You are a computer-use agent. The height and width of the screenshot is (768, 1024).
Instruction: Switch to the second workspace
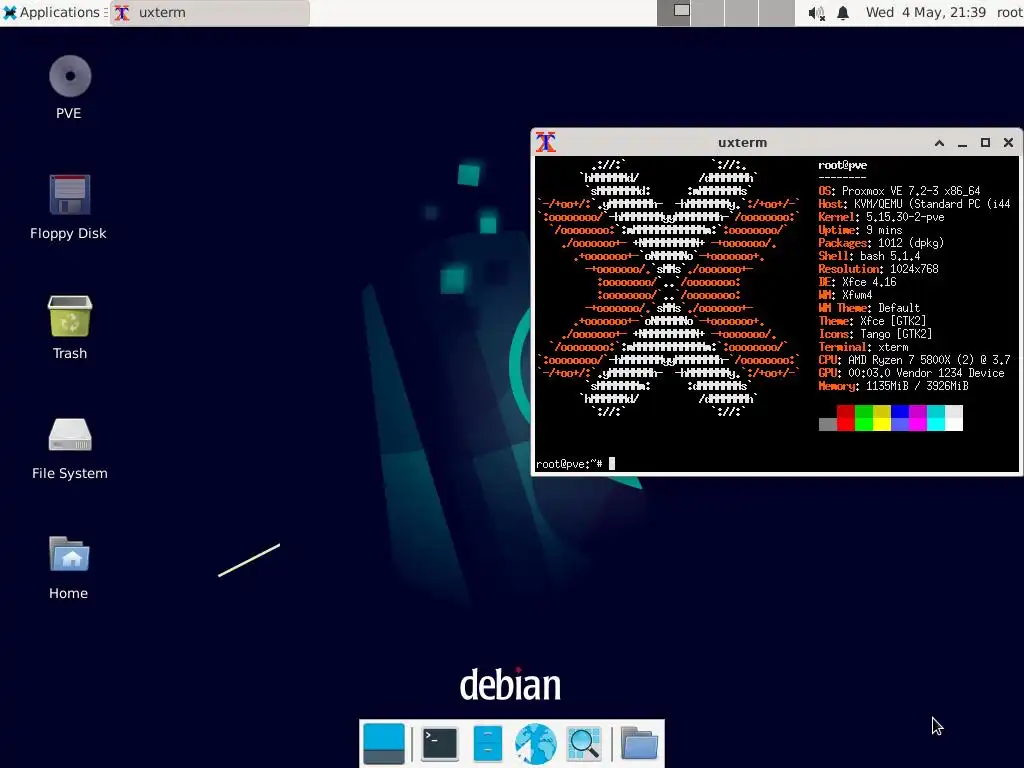coord(708,12)
